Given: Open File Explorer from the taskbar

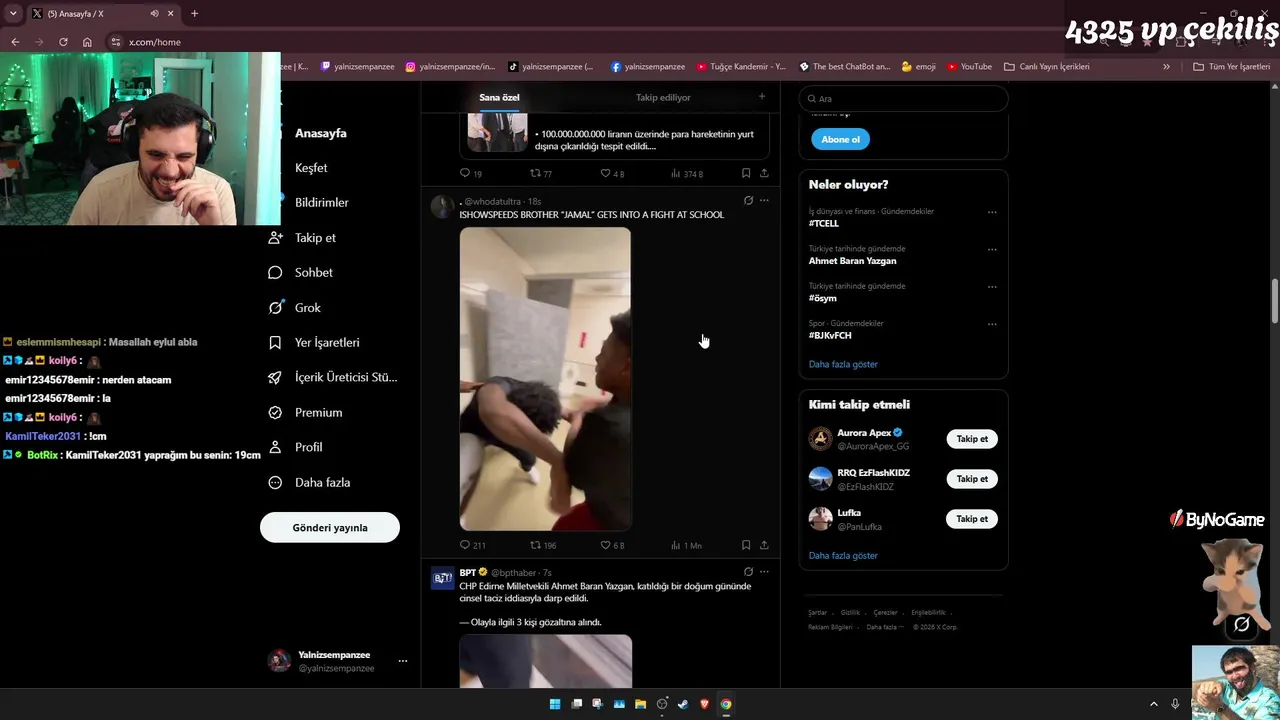Looking at the screenshot, I should pyautogui.click(x=640, y=704).
